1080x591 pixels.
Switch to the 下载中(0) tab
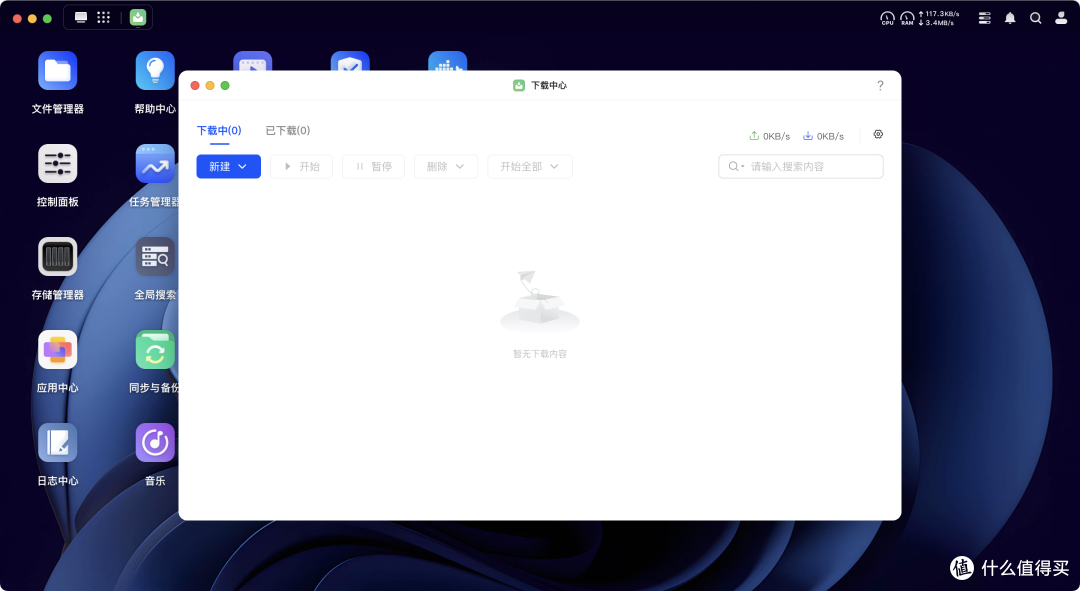219,131
